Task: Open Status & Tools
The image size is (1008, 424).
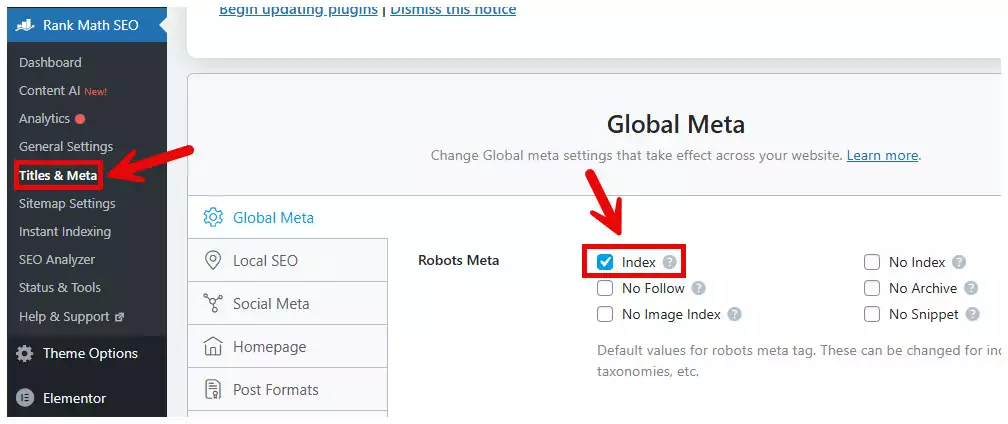Action: pos(60,288)
